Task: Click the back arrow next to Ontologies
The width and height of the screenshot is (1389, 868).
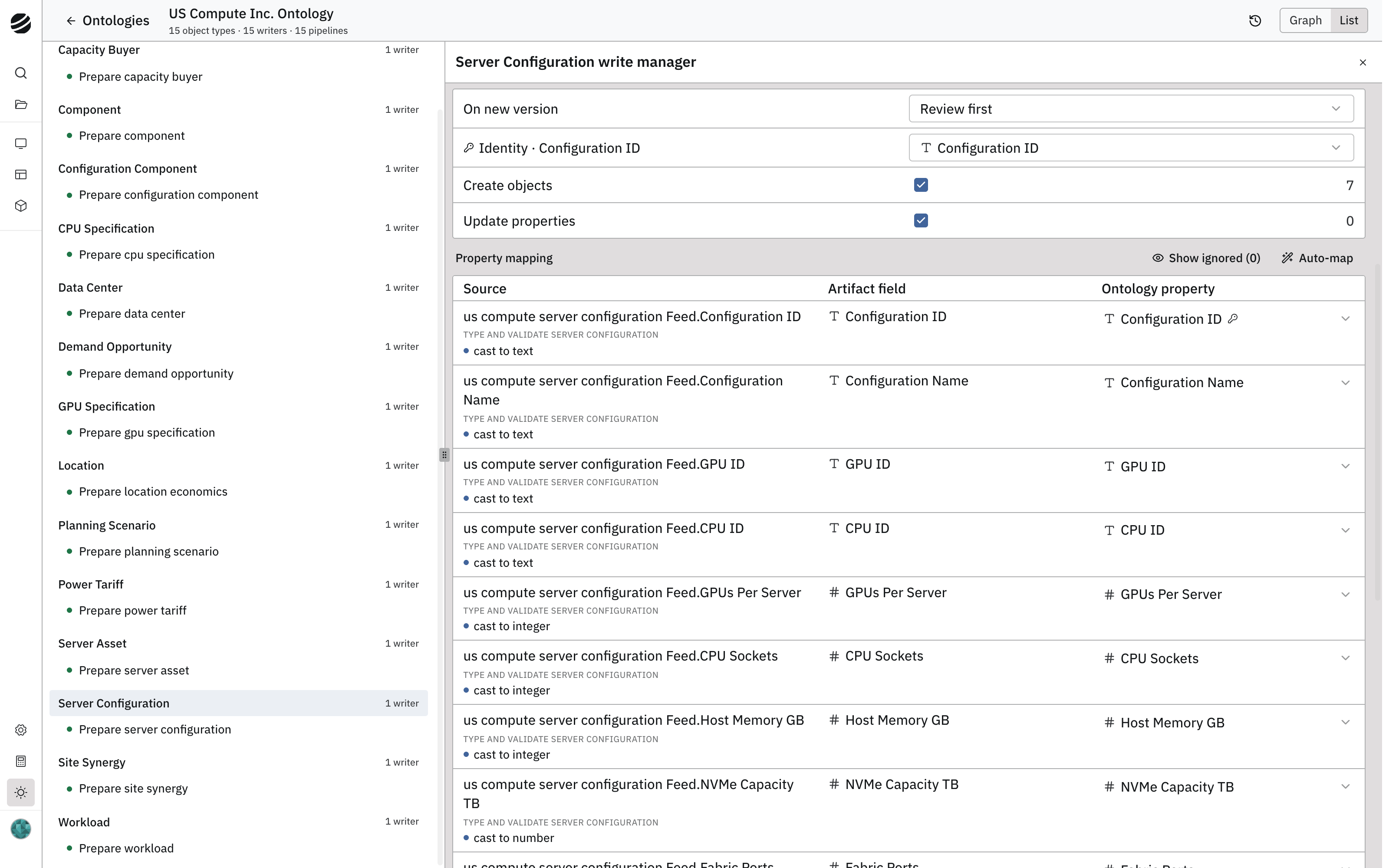Action: [71, 21]
